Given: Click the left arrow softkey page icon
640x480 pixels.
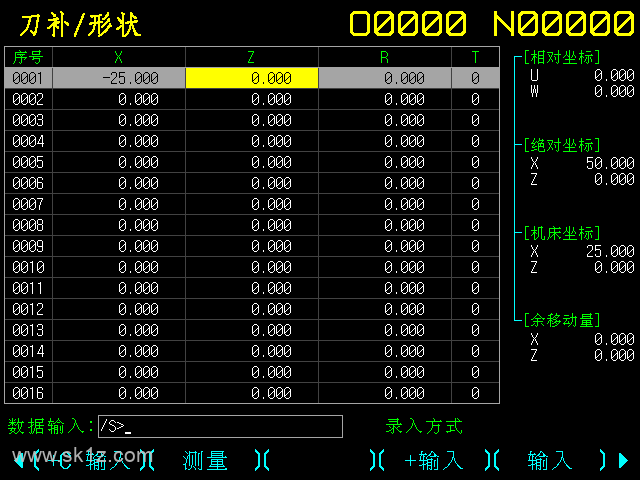Looking at the screenshot, I should tap(19, 461).
